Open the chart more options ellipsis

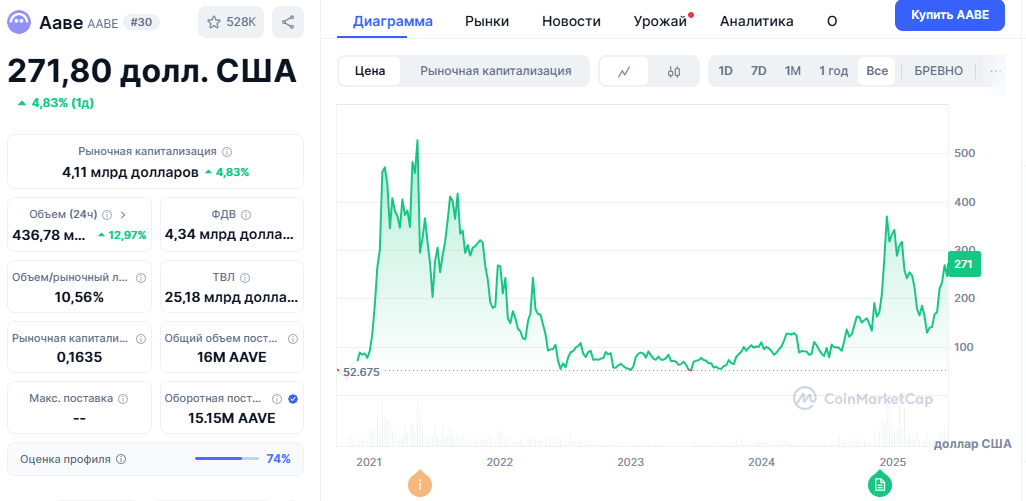995,71
